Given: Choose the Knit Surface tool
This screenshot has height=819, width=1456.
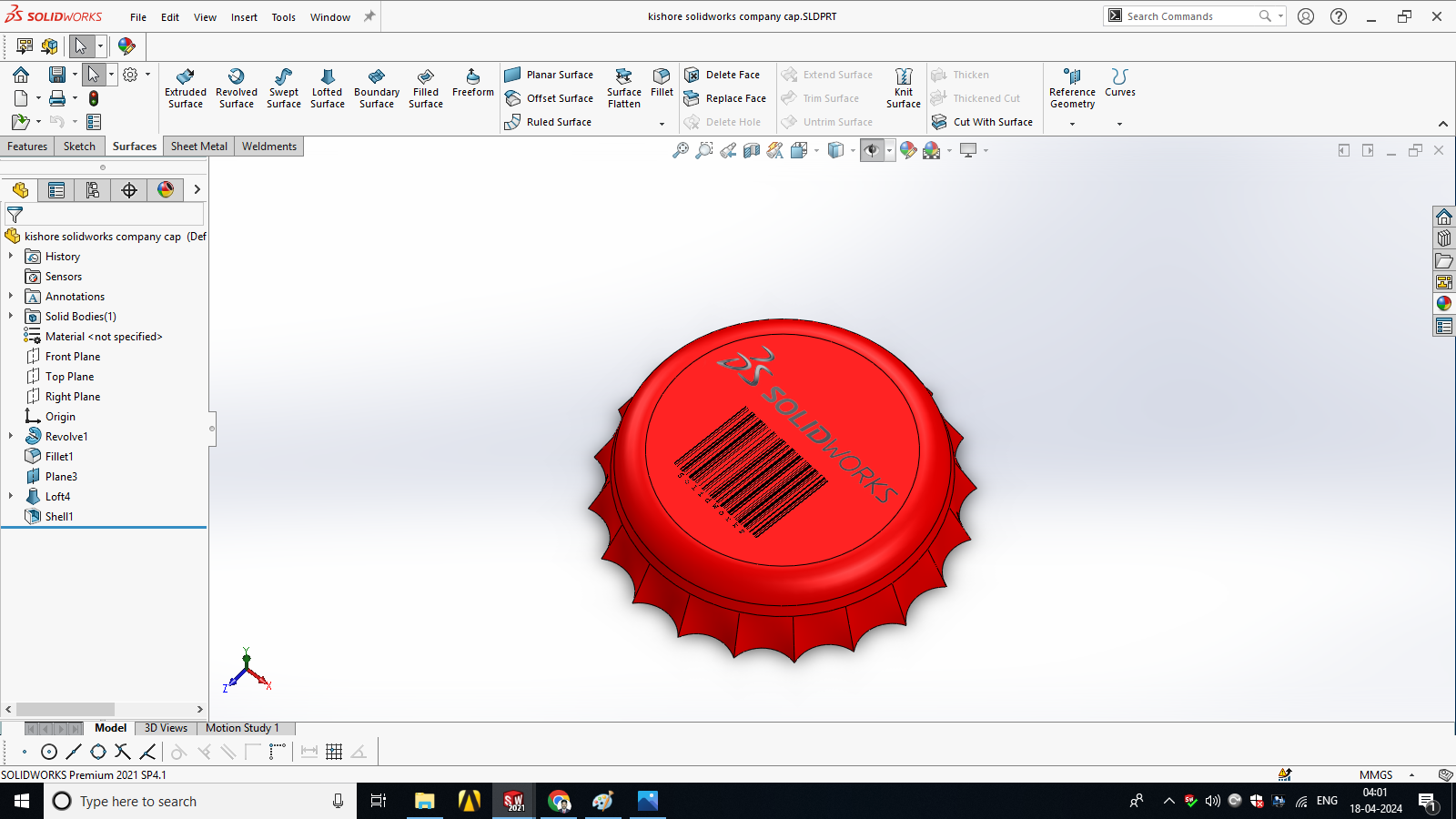Looking at the screenshot, I should (903, 88).
